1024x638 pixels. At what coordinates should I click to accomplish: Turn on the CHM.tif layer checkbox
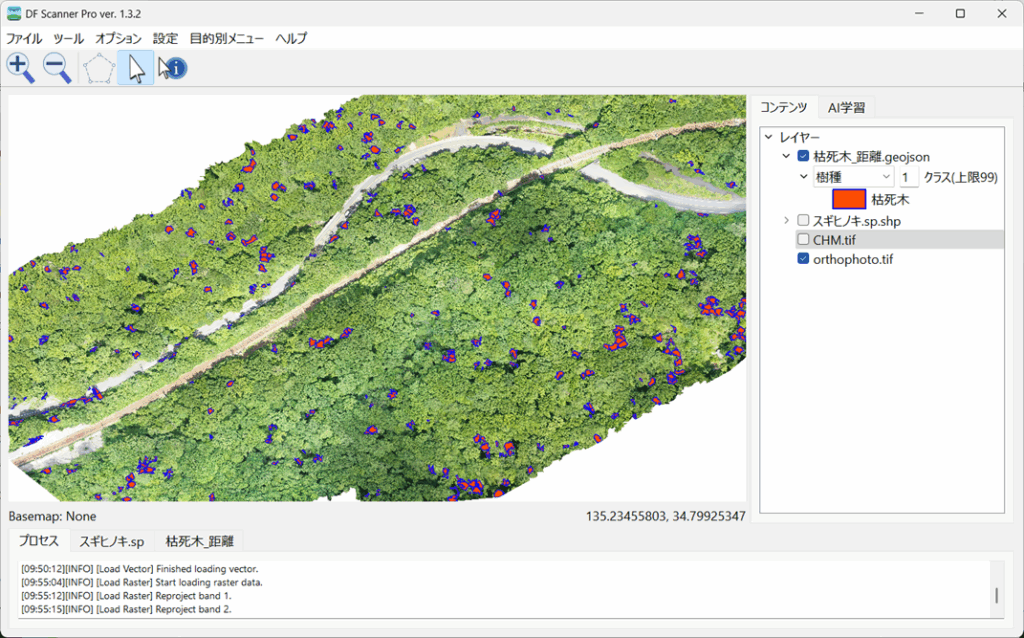[803, 240]
